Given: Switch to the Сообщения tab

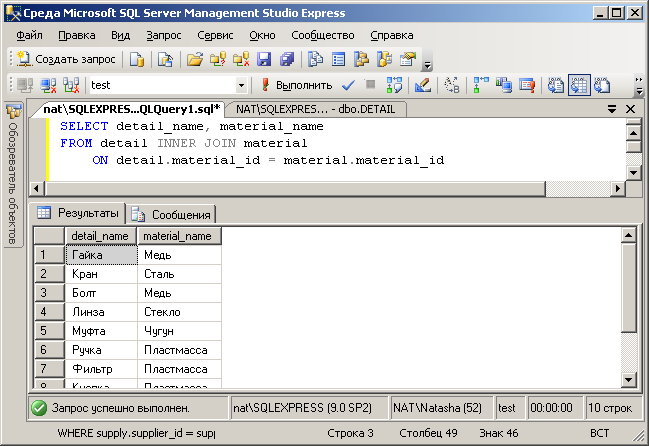Looking at the screenshot, I should [171, 215].
